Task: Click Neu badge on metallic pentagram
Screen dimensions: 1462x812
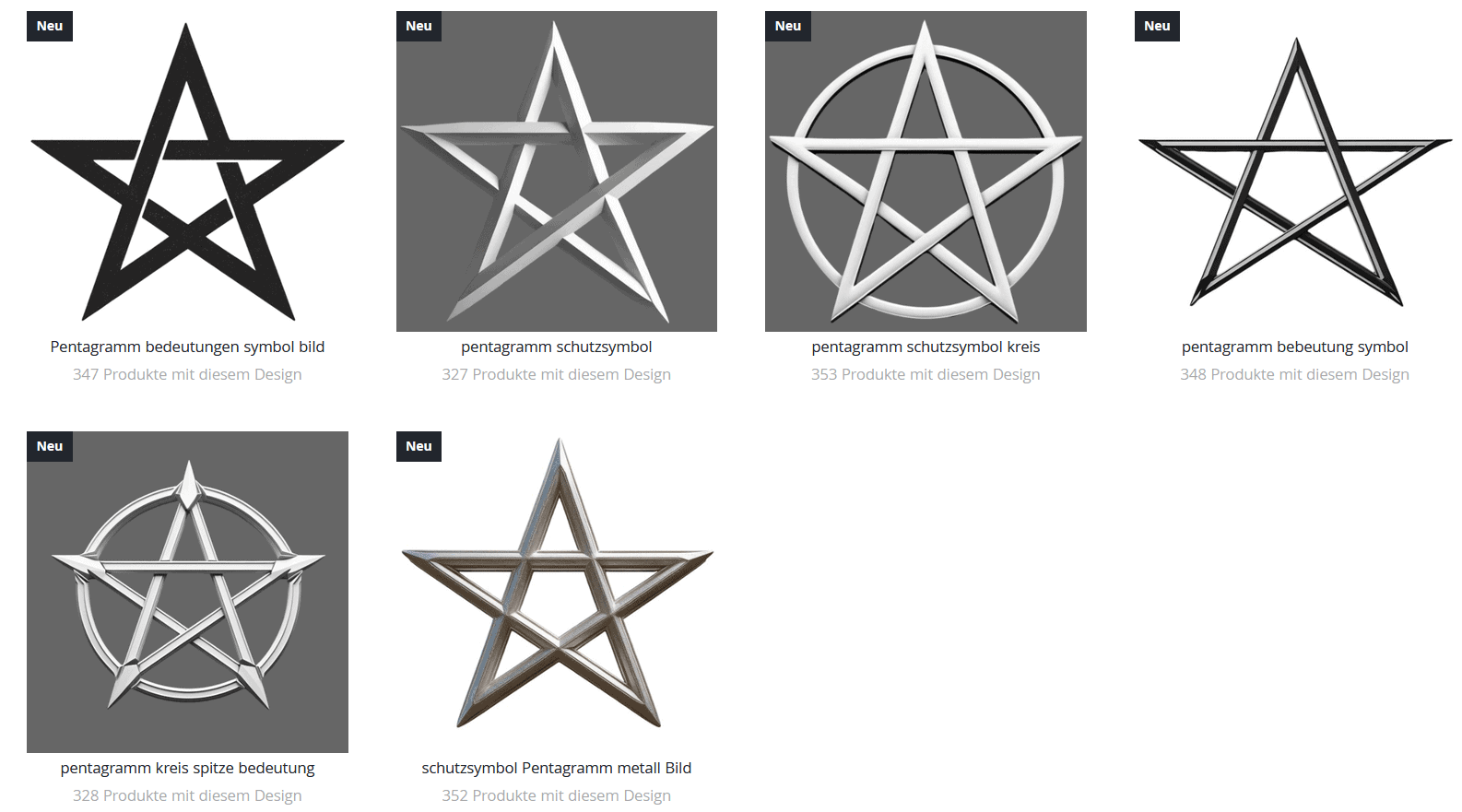Action: coord(419,446)
